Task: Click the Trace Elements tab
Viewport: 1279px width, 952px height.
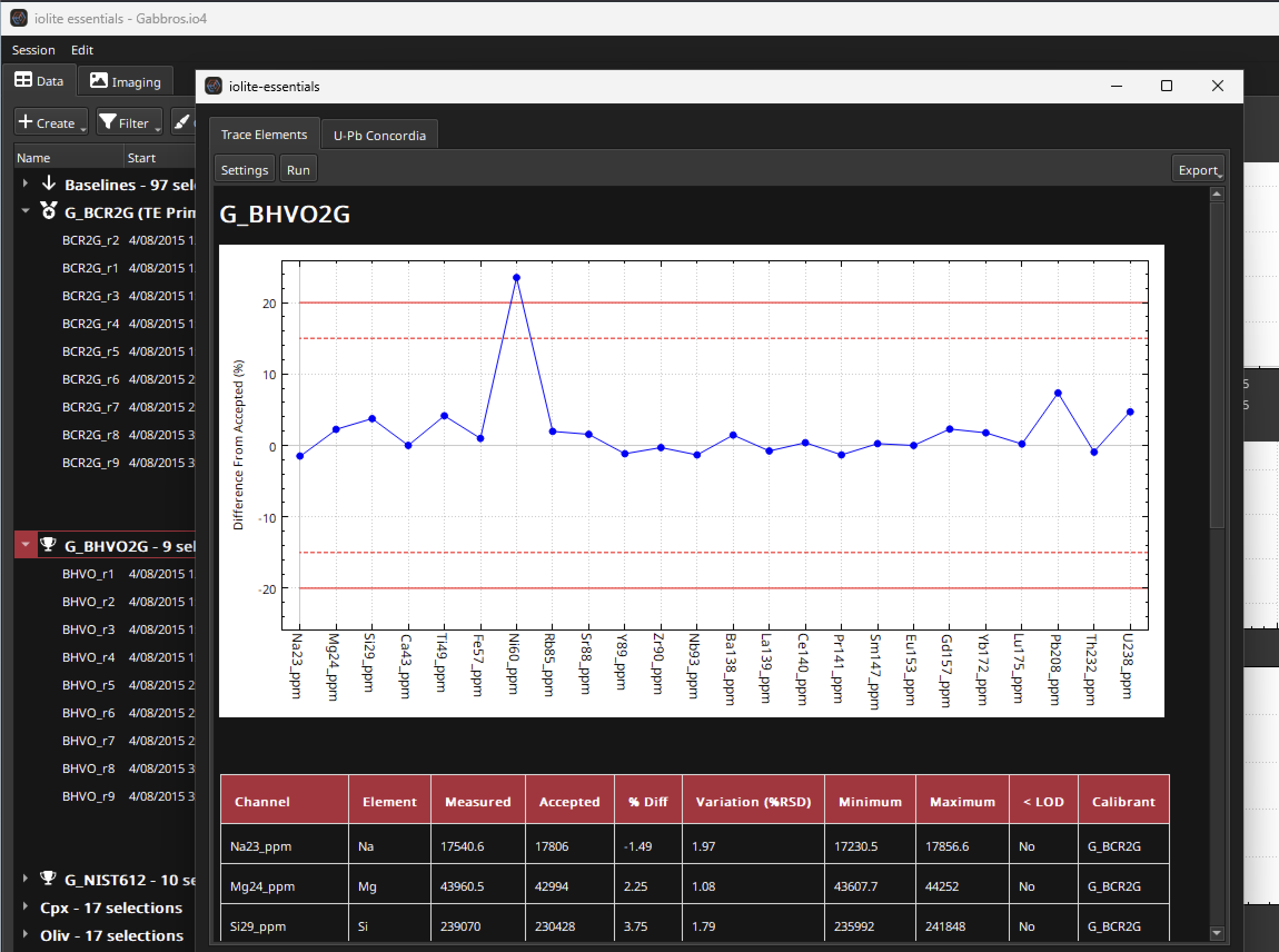Action: 264,135
